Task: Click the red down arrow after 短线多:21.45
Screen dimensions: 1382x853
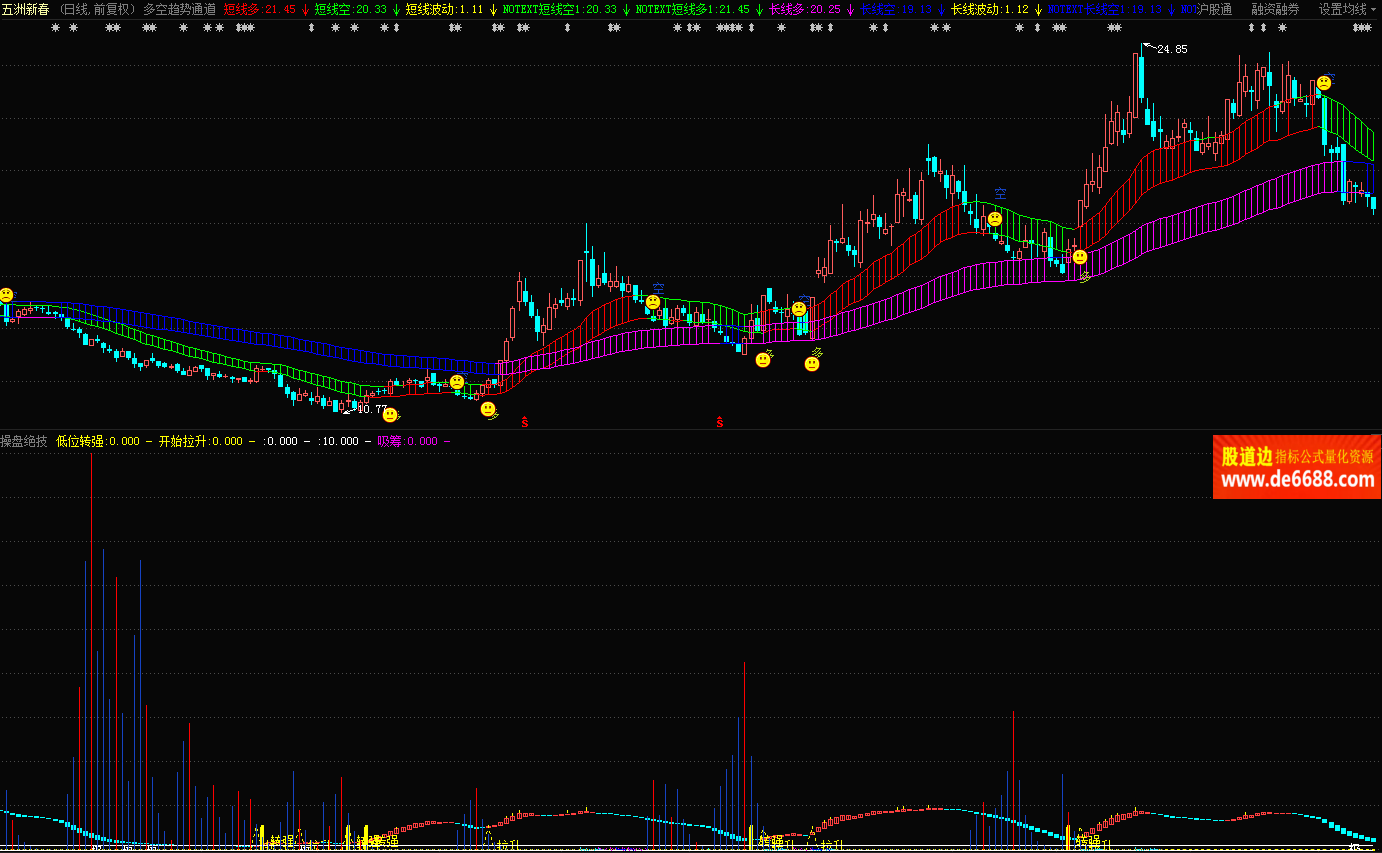Action: [305, 9]
